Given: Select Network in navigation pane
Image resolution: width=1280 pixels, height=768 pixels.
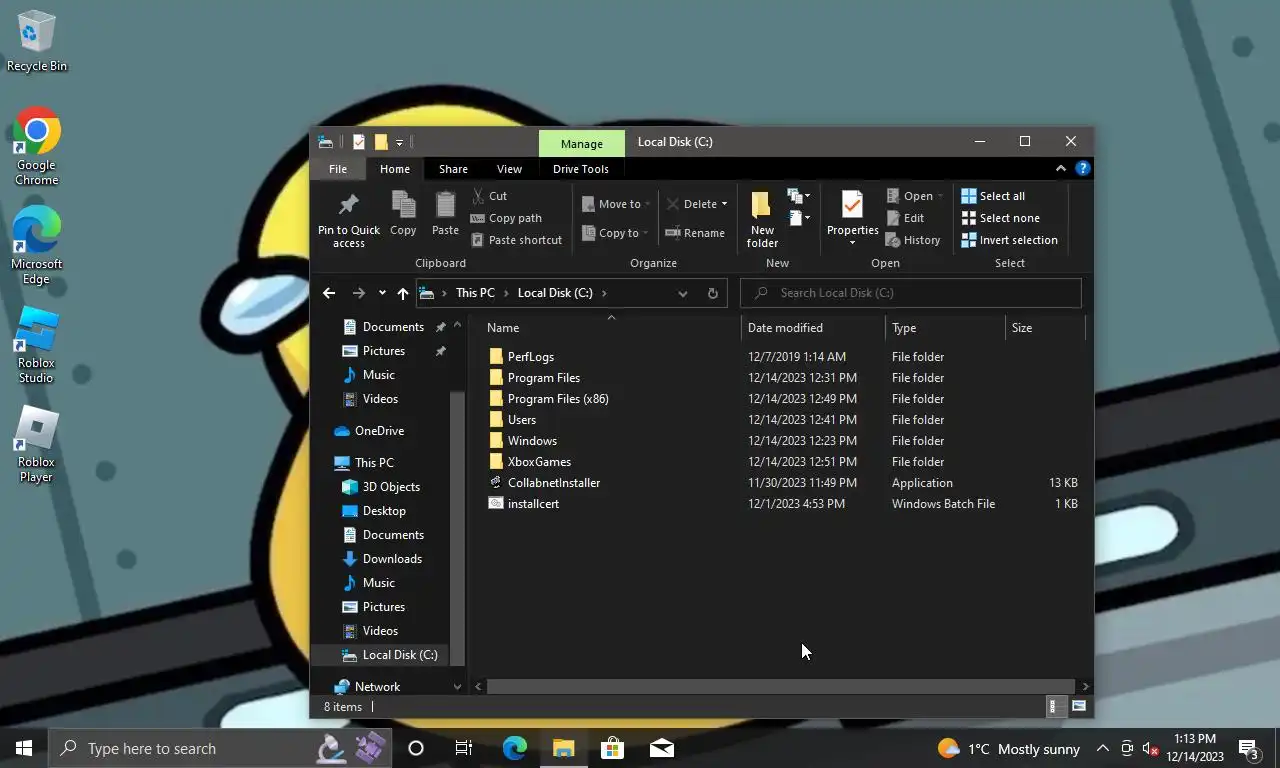Looking at the screenshot, I should 377,687.
